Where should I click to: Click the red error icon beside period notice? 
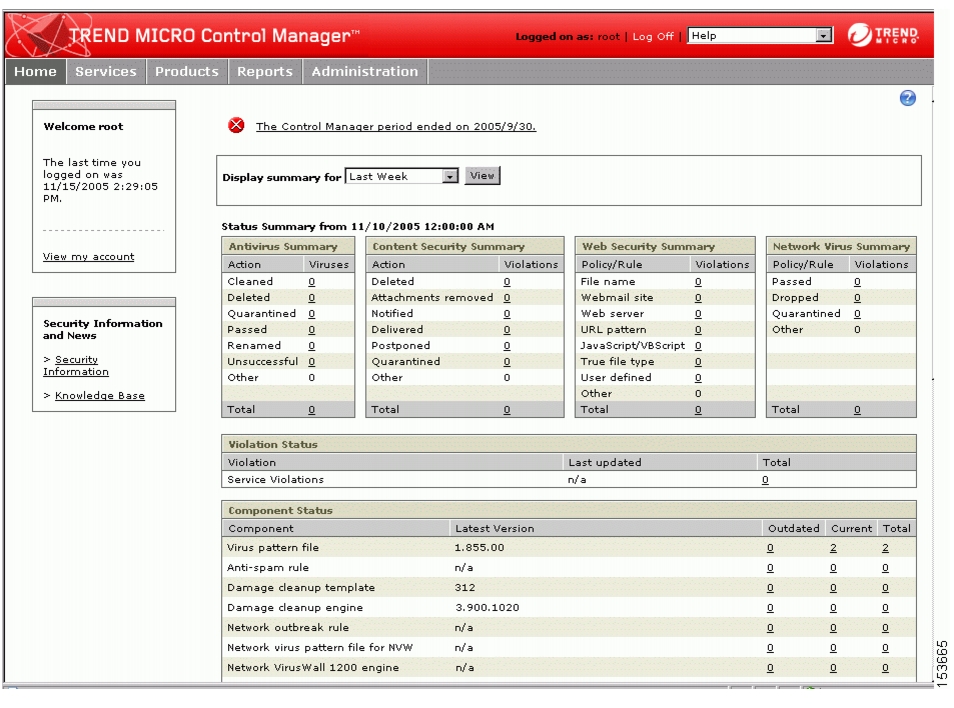click(x=236, y=125)
